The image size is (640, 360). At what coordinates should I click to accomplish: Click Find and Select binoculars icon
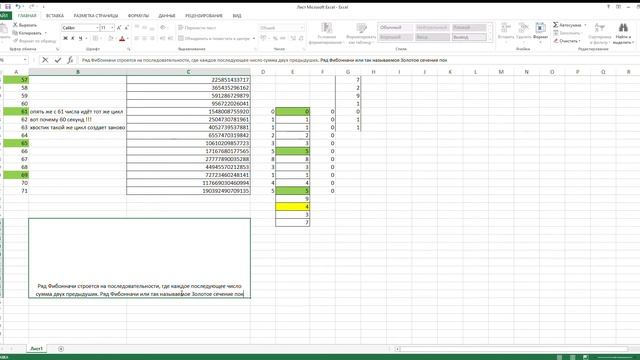coord(623,28)
